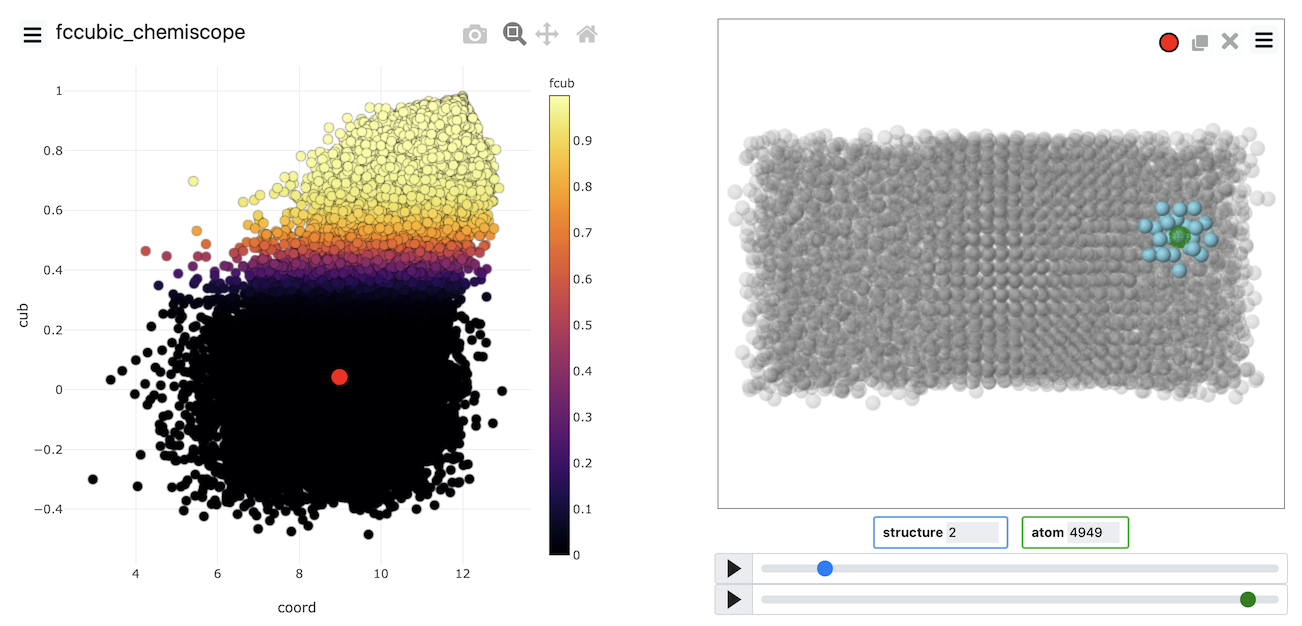
Task: Click the structure index input field
Action: click(x=972, y=533)
